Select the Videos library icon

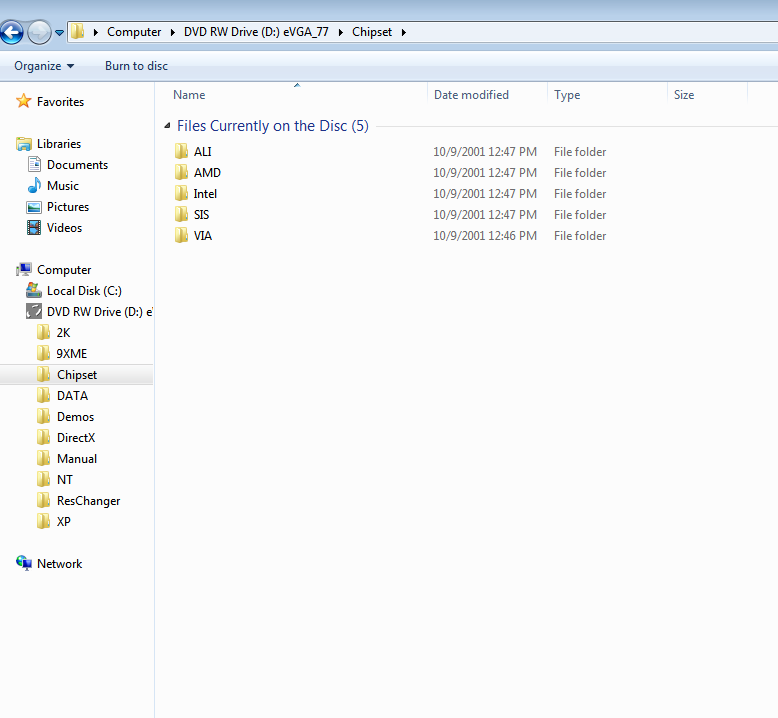point(34,228)
